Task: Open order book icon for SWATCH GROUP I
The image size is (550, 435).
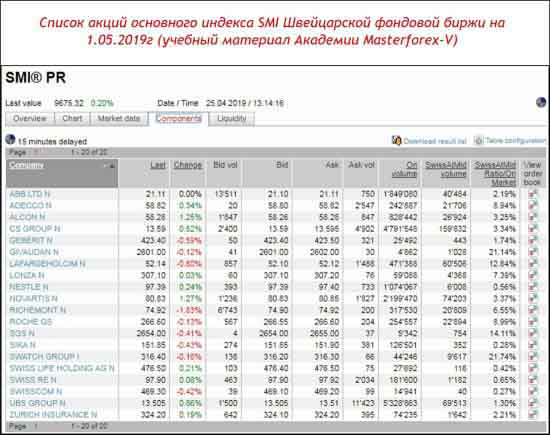Action: 533,356
